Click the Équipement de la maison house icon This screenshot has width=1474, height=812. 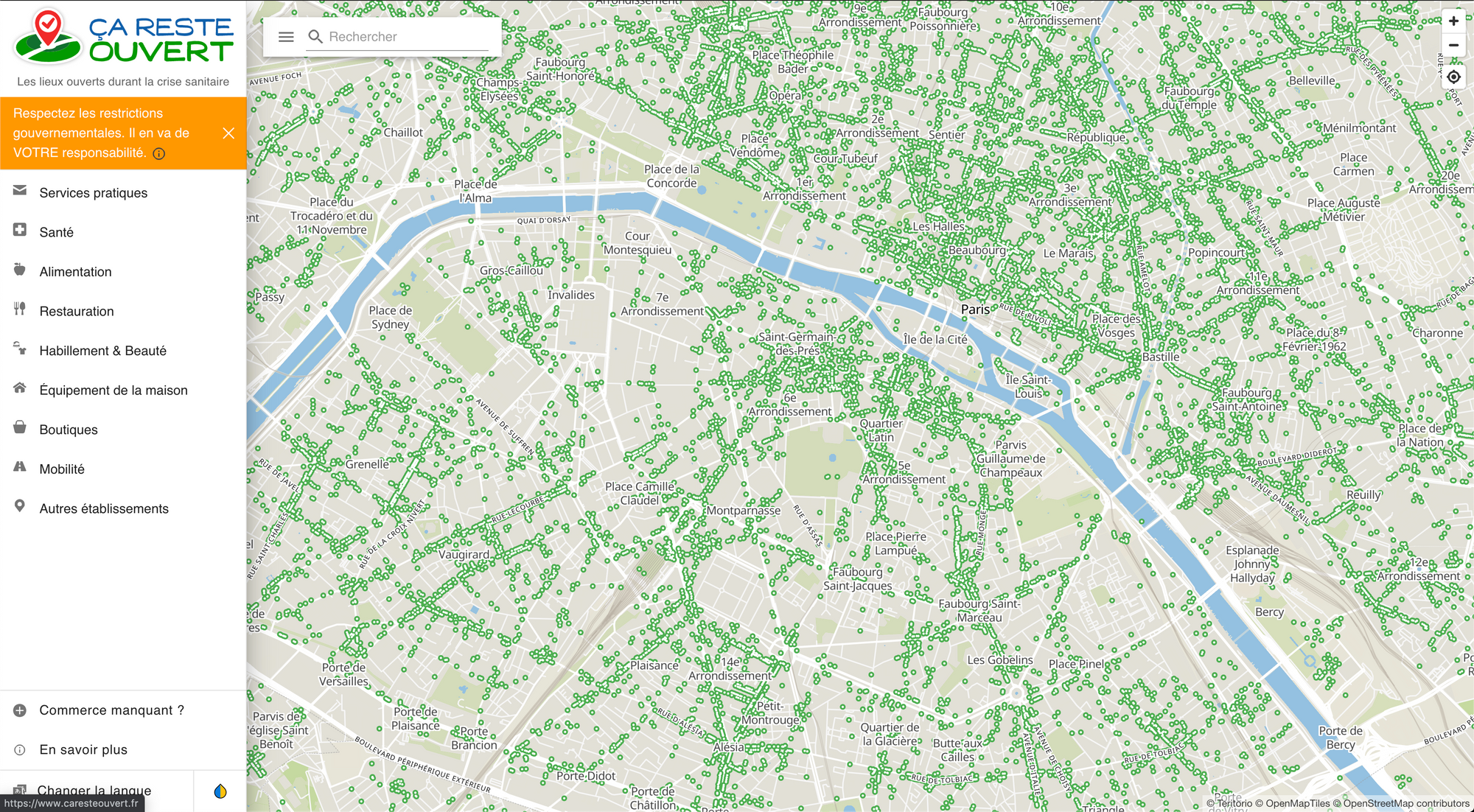click(20, 388)
